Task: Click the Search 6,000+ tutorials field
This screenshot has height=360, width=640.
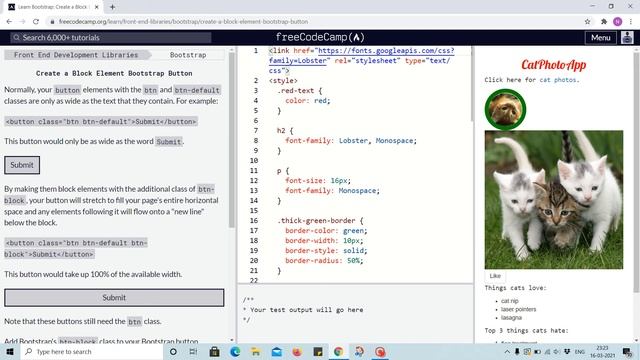Action: (111, 38)
